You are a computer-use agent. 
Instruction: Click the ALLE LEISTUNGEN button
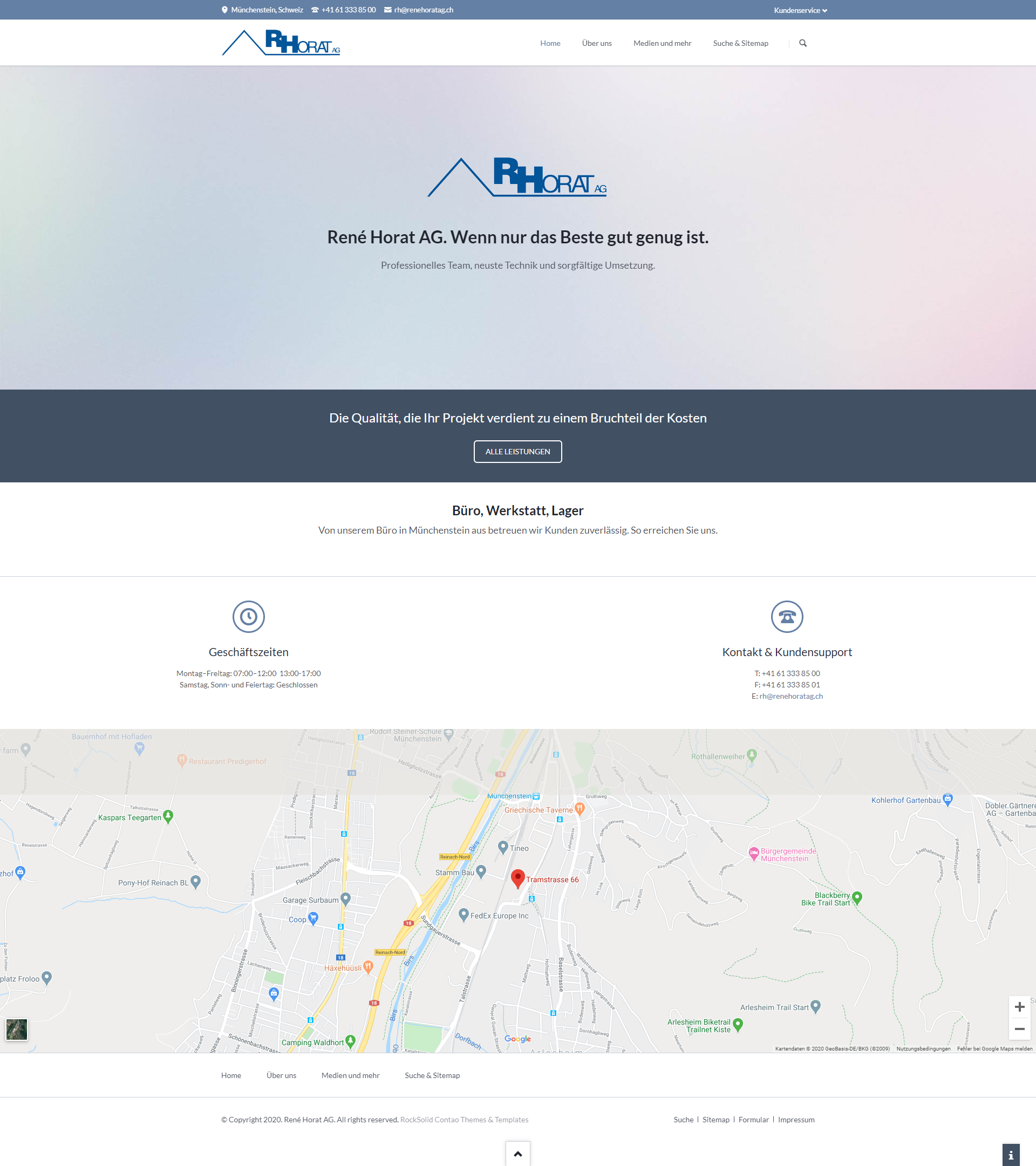tap(517, 451)
